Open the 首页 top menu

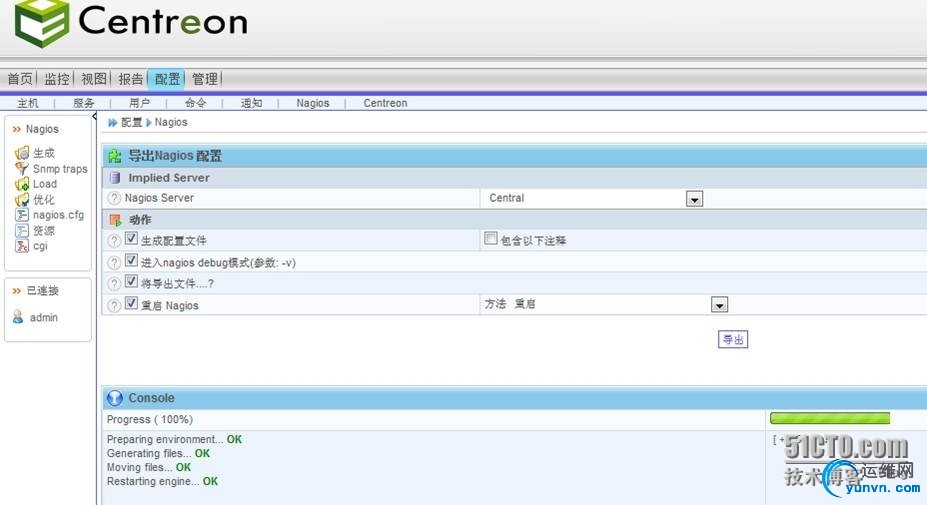point(20,79)
